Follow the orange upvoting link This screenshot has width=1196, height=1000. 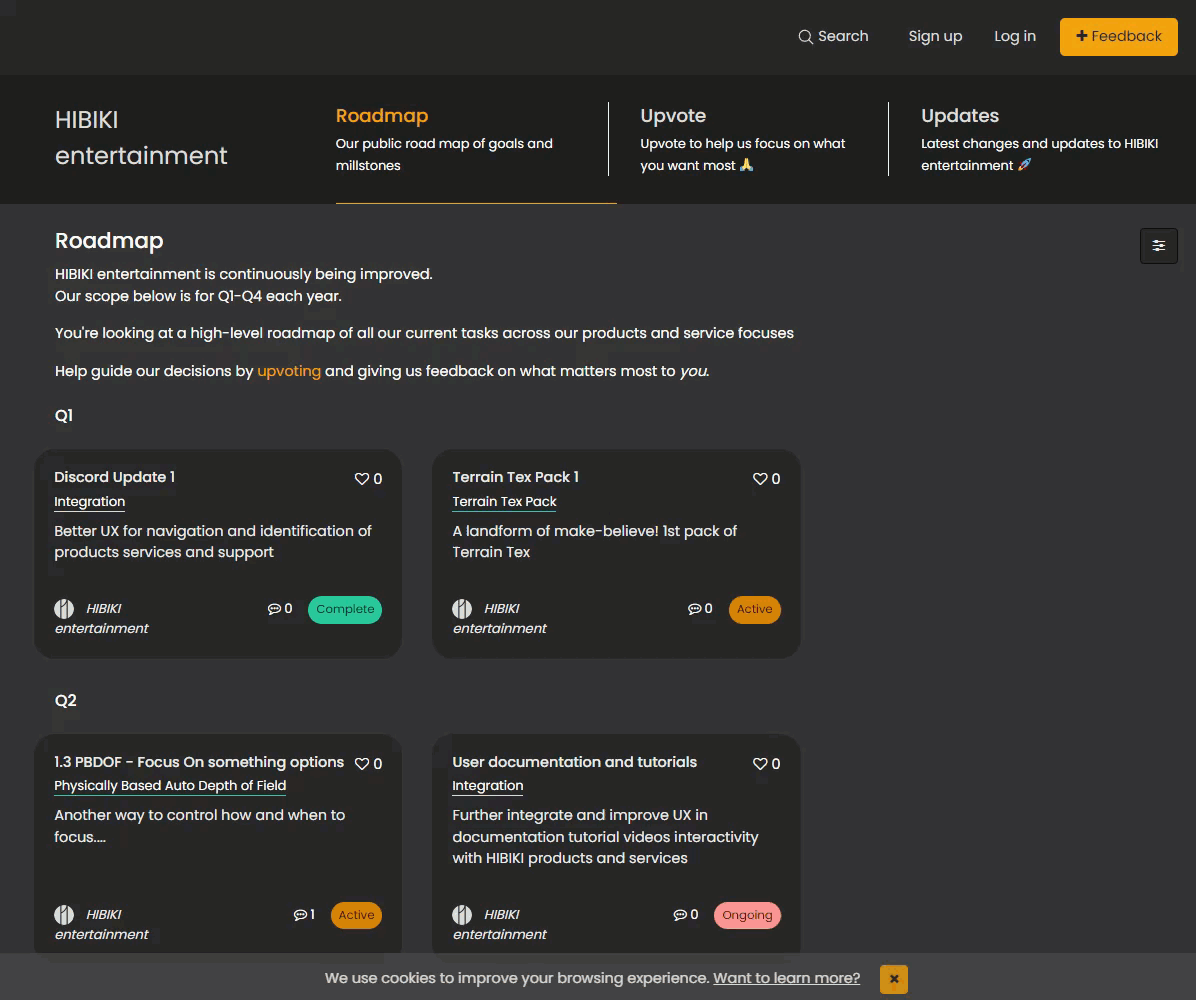point(289,371)
